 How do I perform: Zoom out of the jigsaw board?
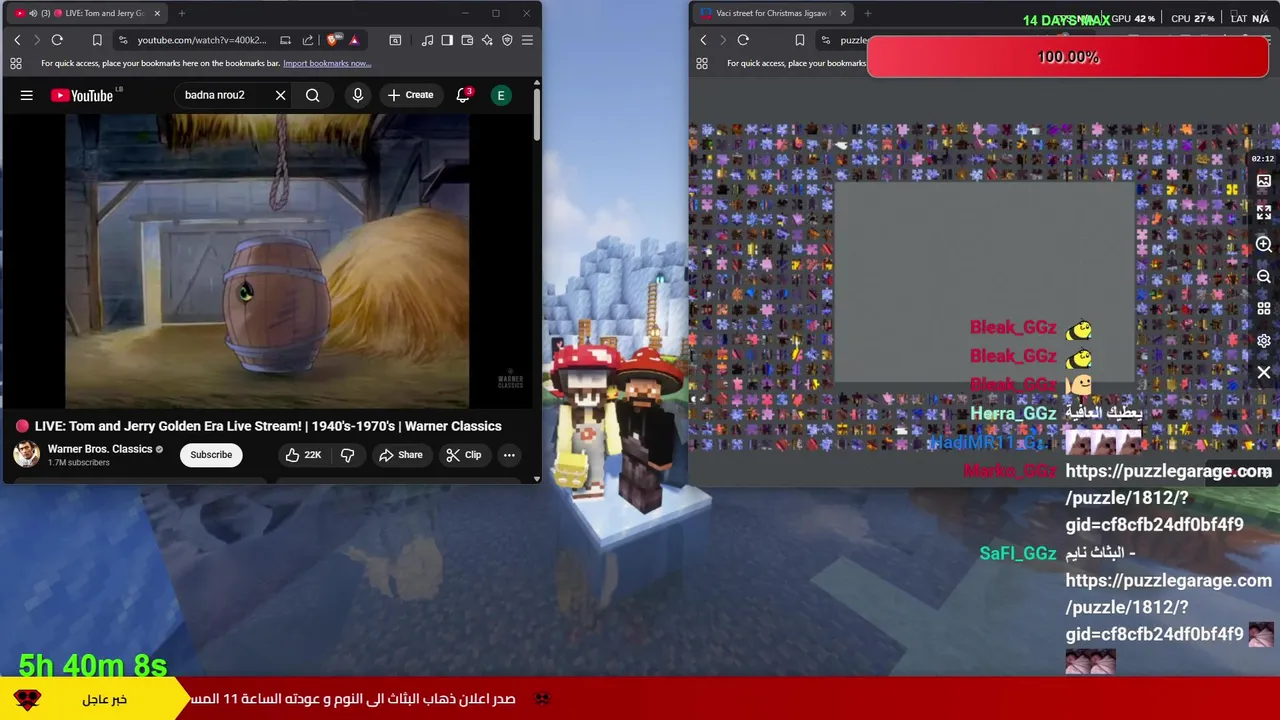[1264, 277]
